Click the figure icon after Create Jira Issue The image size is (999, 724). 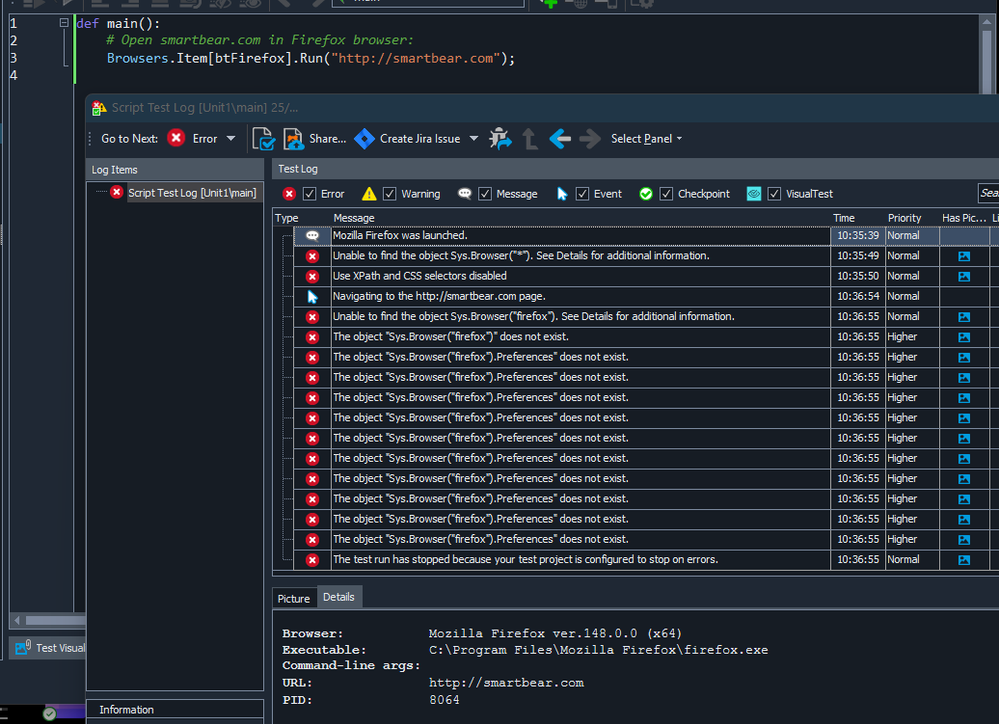(500, 139)
